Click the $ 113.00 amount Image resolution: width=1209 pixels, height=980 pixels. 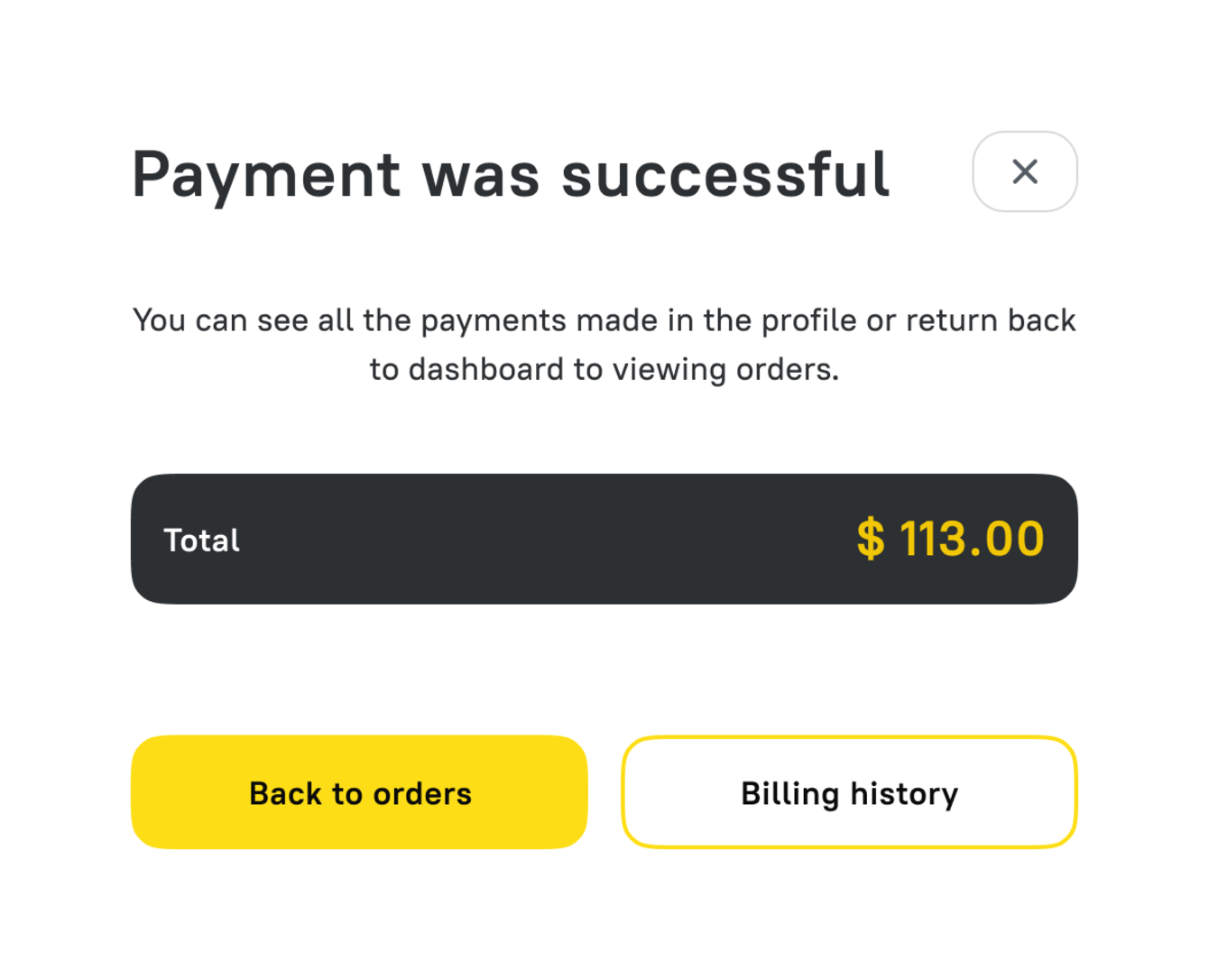950,539
